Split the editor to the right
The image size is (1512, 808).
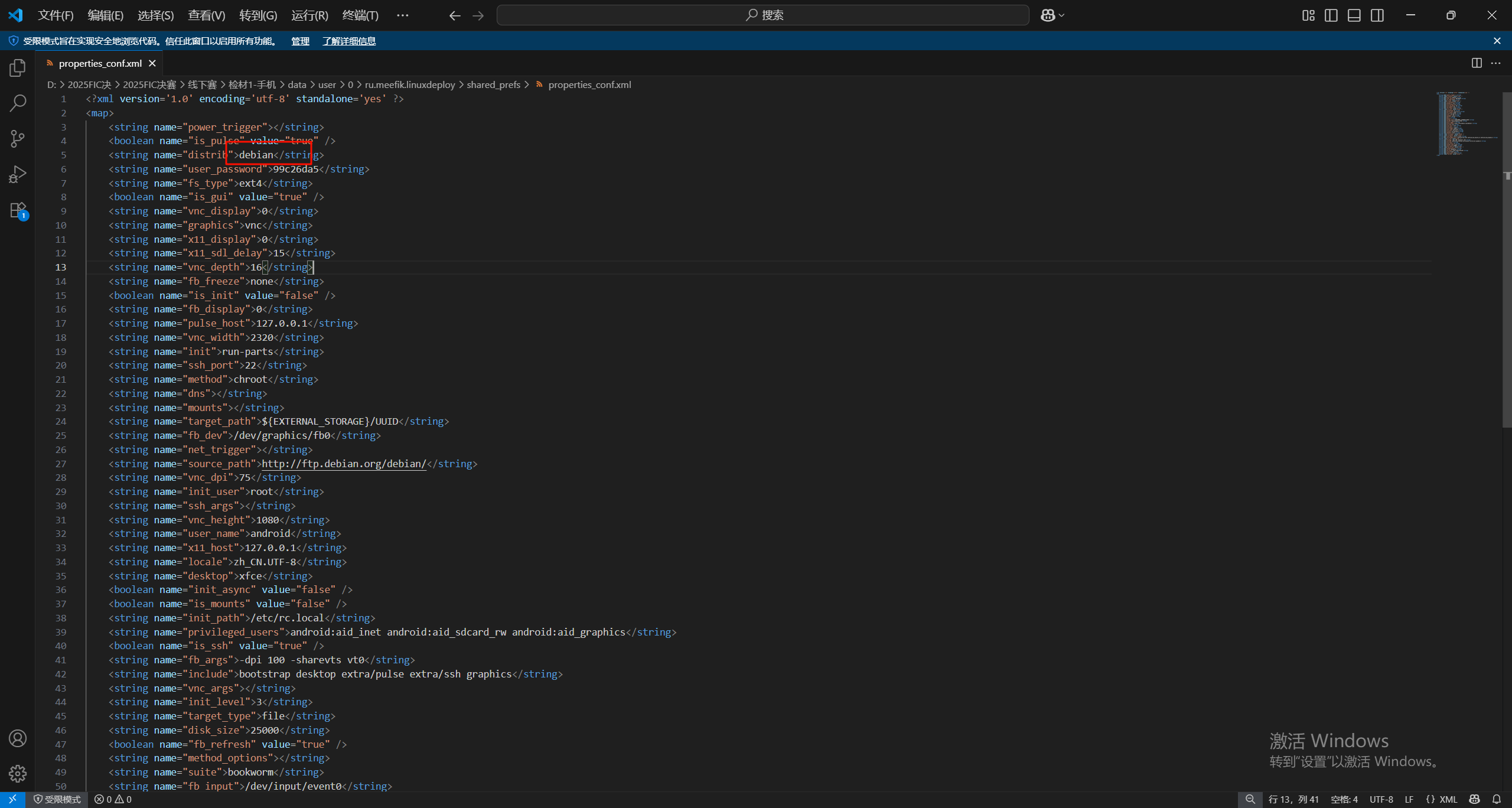pyautogui.click(x=1477, y=63)
